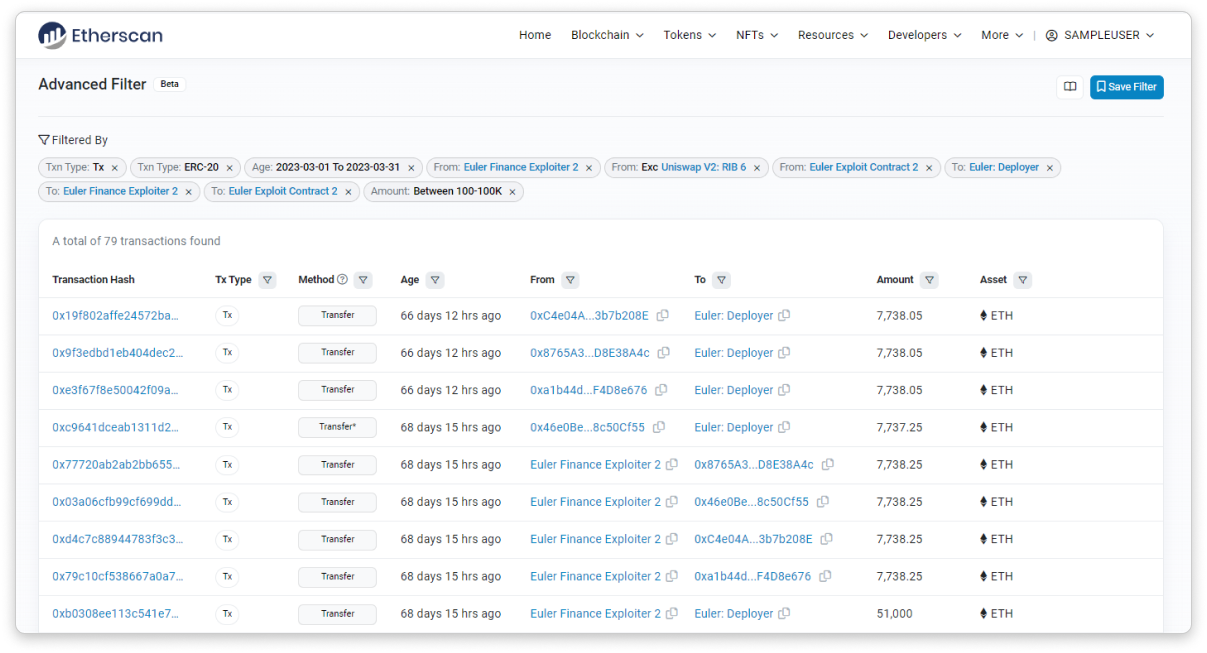Click the Save Filter button
Viewport: 1207px width, 653px height.
(x=1126, y=87)
